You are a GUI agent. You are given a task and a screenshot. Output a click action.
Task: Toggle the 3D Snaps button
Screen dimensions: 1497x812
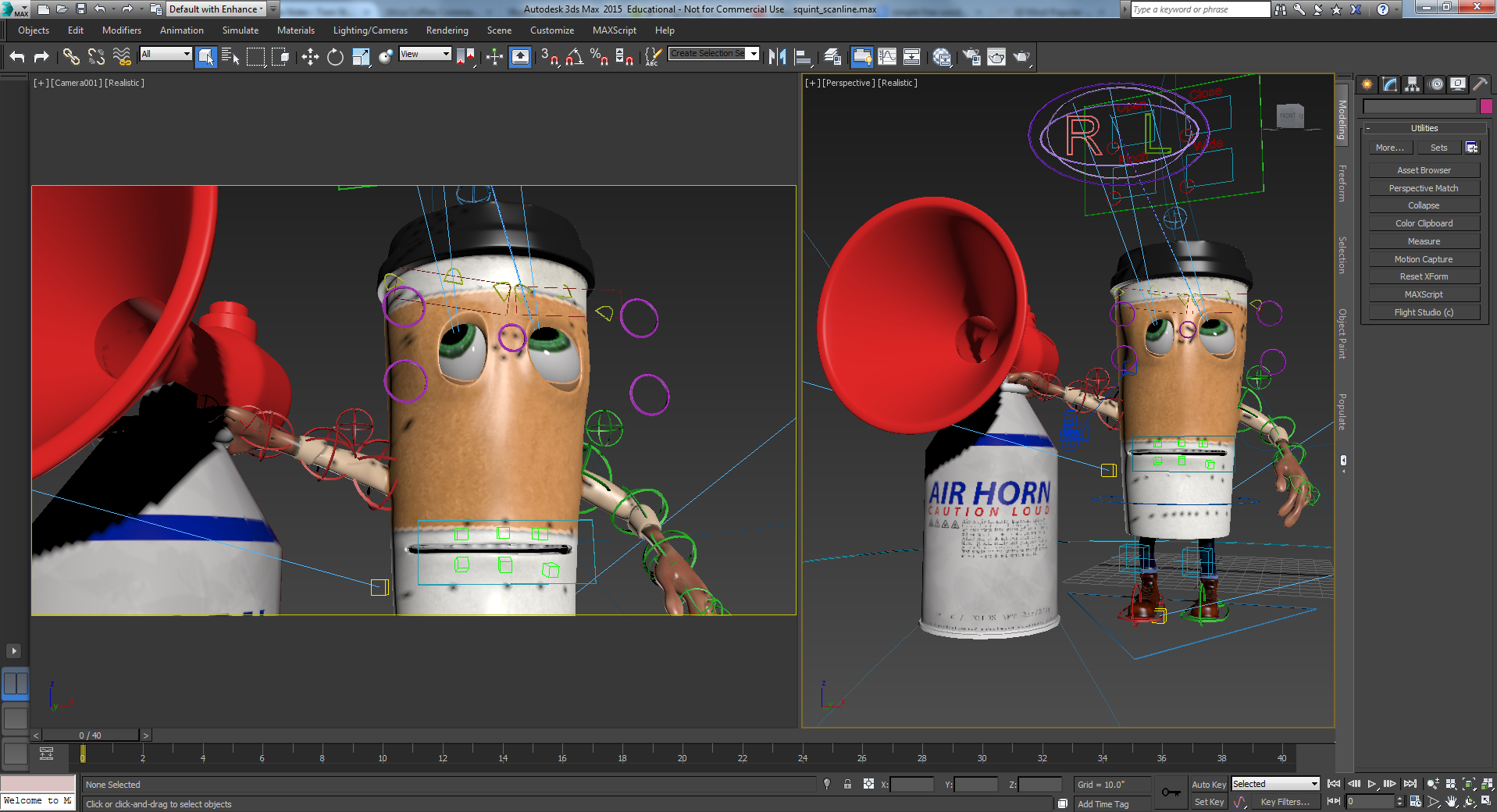(x=550, y=56)
